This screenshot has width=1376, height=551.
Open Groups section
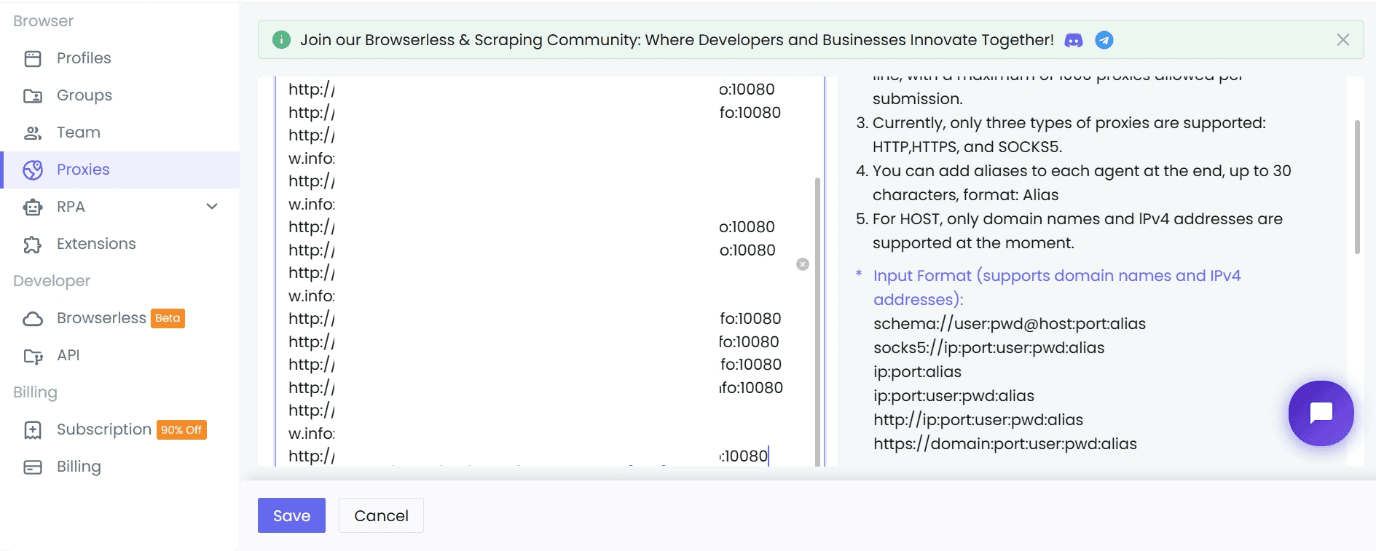(84, 95)
